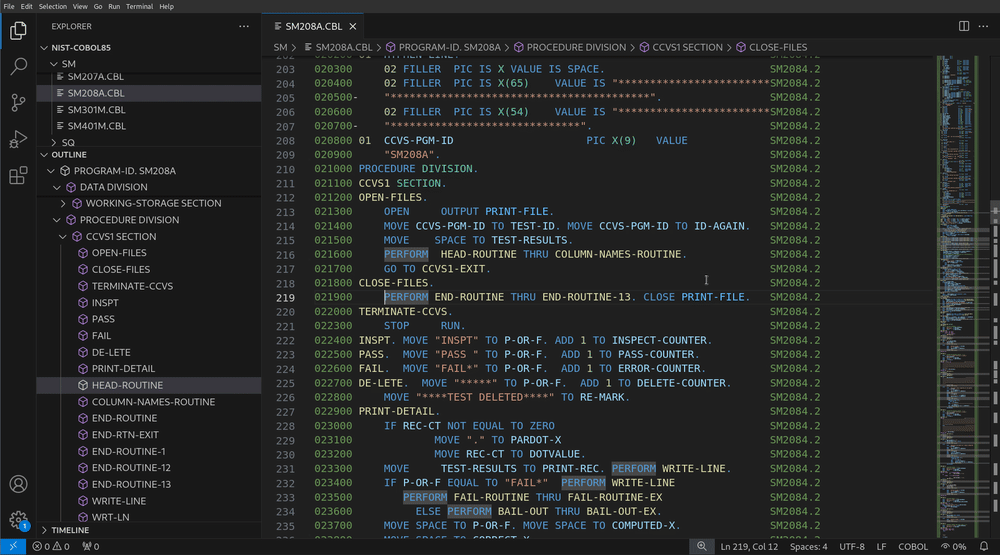The height and width of the screenshot is (555, 1000).
Task: Open Explorer views and more actions menu
Action: click(x=244, y=26)
